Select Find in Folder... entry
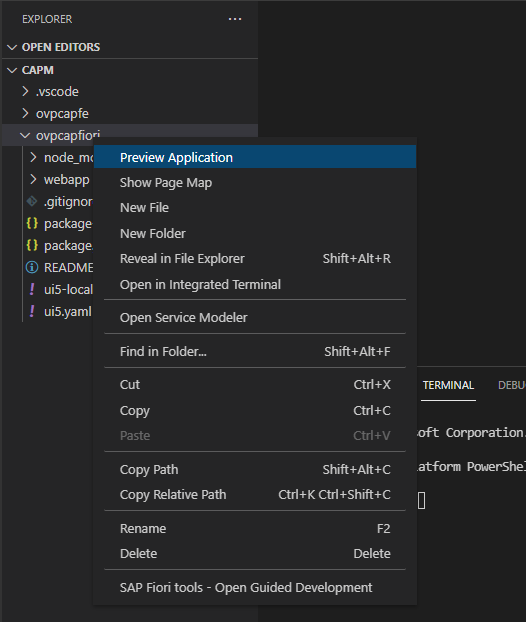The width and height of the screenshot is (526, 622). pyautogui.click(x=255, y=351)
